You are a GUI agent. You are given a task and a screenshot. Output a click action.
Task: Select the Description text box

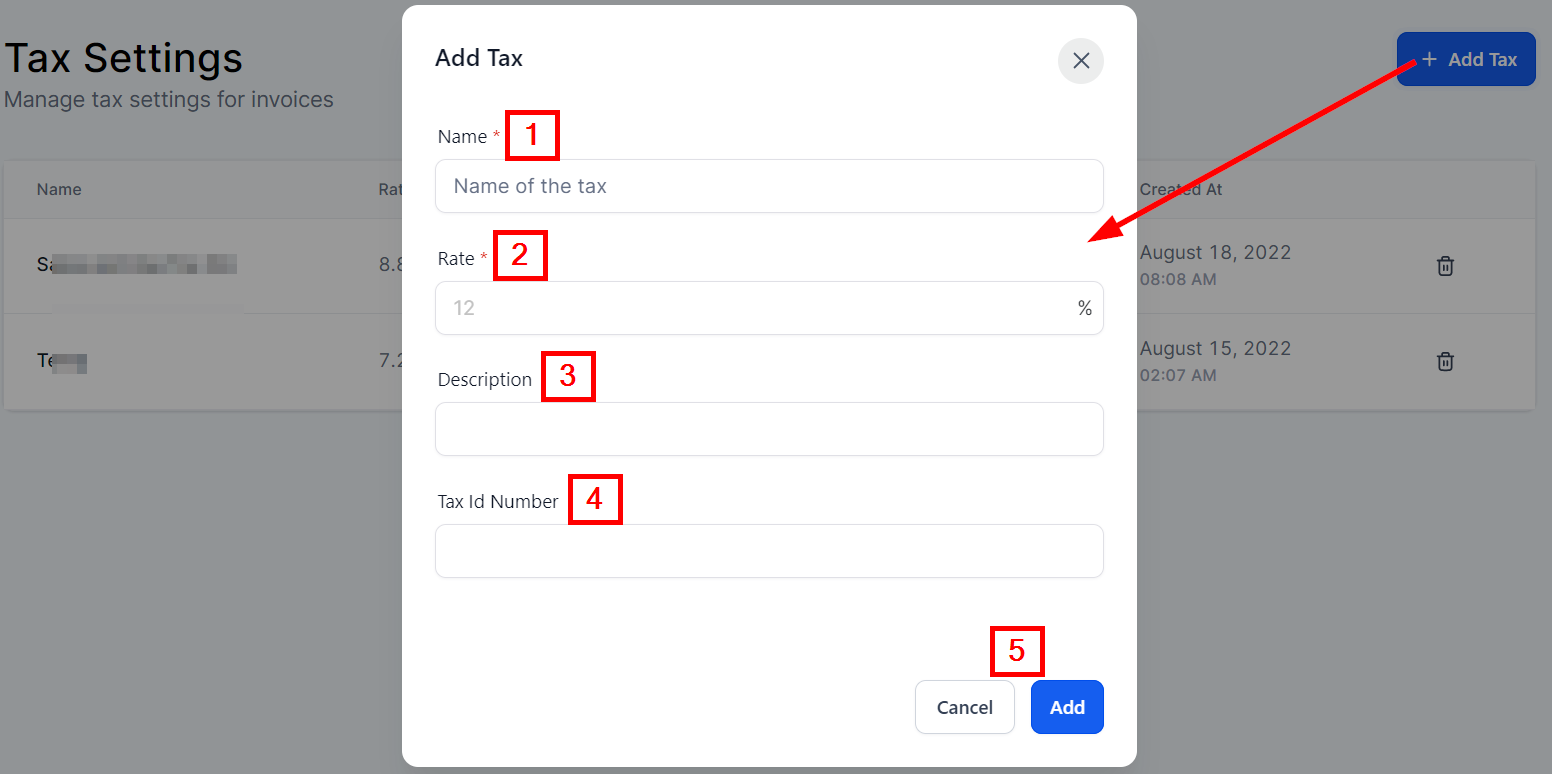(x=769, y=429)
